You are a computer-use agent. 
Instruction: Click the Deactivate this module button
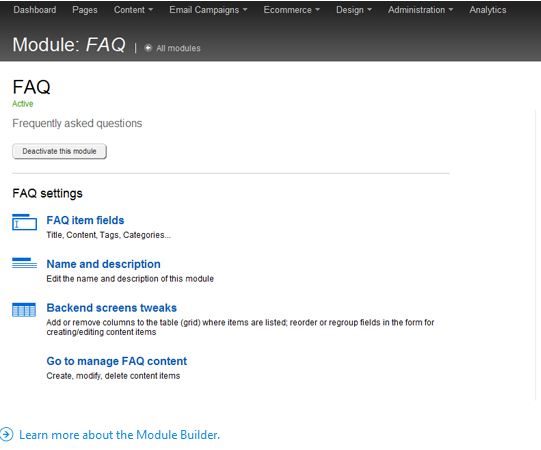tap(59, 151)
